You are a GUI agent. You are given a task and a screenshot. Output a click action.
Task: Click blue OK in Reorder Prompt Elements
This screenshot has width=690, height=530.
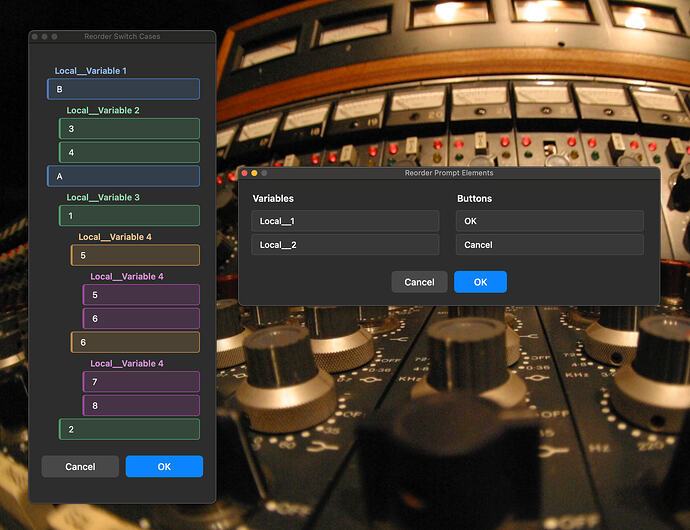tap(481, 282)
